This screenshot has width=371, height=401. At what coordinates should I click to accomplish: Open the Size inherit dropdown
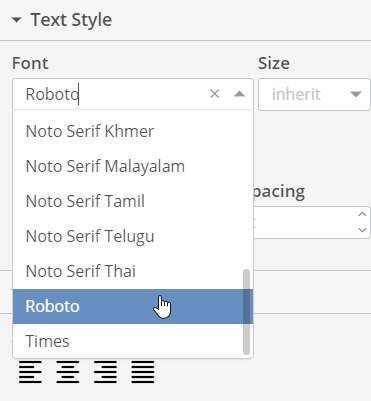click(314, 94)
